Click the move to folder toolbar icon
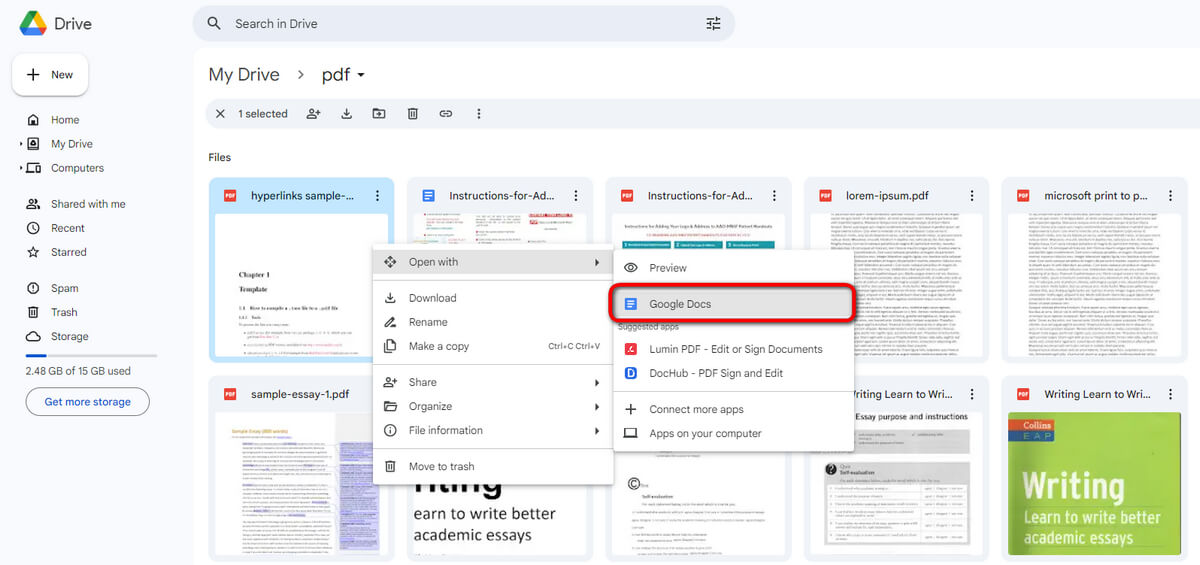The width and height of the screenshot is (1200, 565). click(x=379, y=114)
